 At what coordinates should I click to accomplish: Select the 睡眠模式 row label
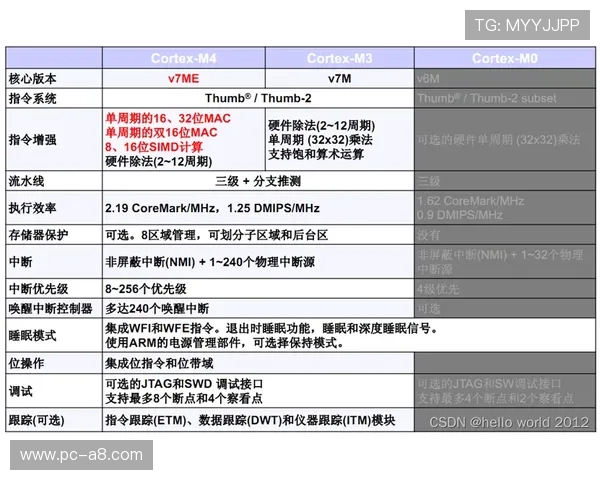(x=33, y=336)
